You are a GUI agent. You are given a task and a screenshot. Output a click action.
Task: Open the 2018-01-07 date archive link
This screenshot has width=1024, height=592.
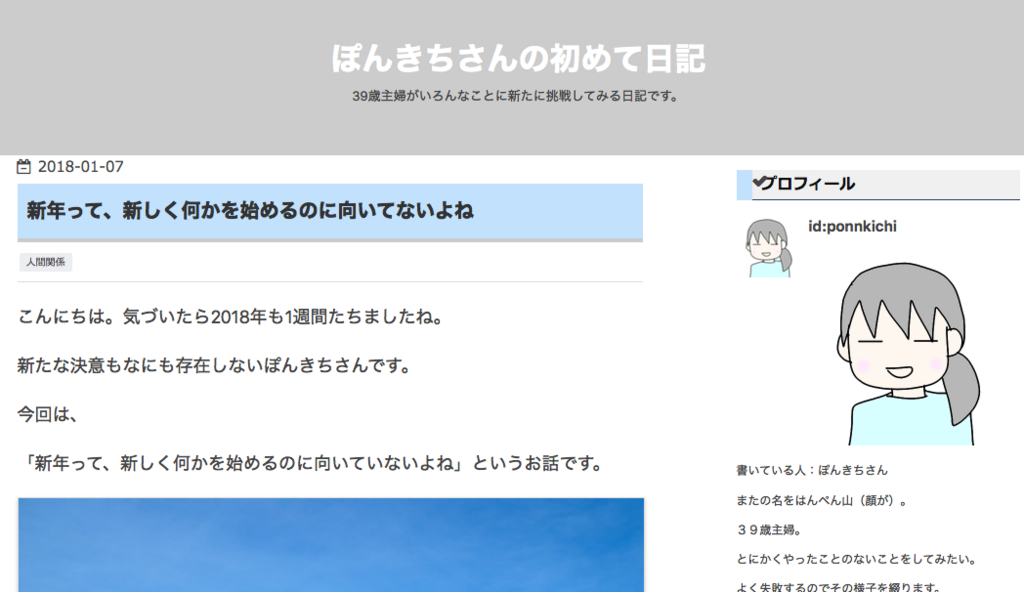[80, 167]
